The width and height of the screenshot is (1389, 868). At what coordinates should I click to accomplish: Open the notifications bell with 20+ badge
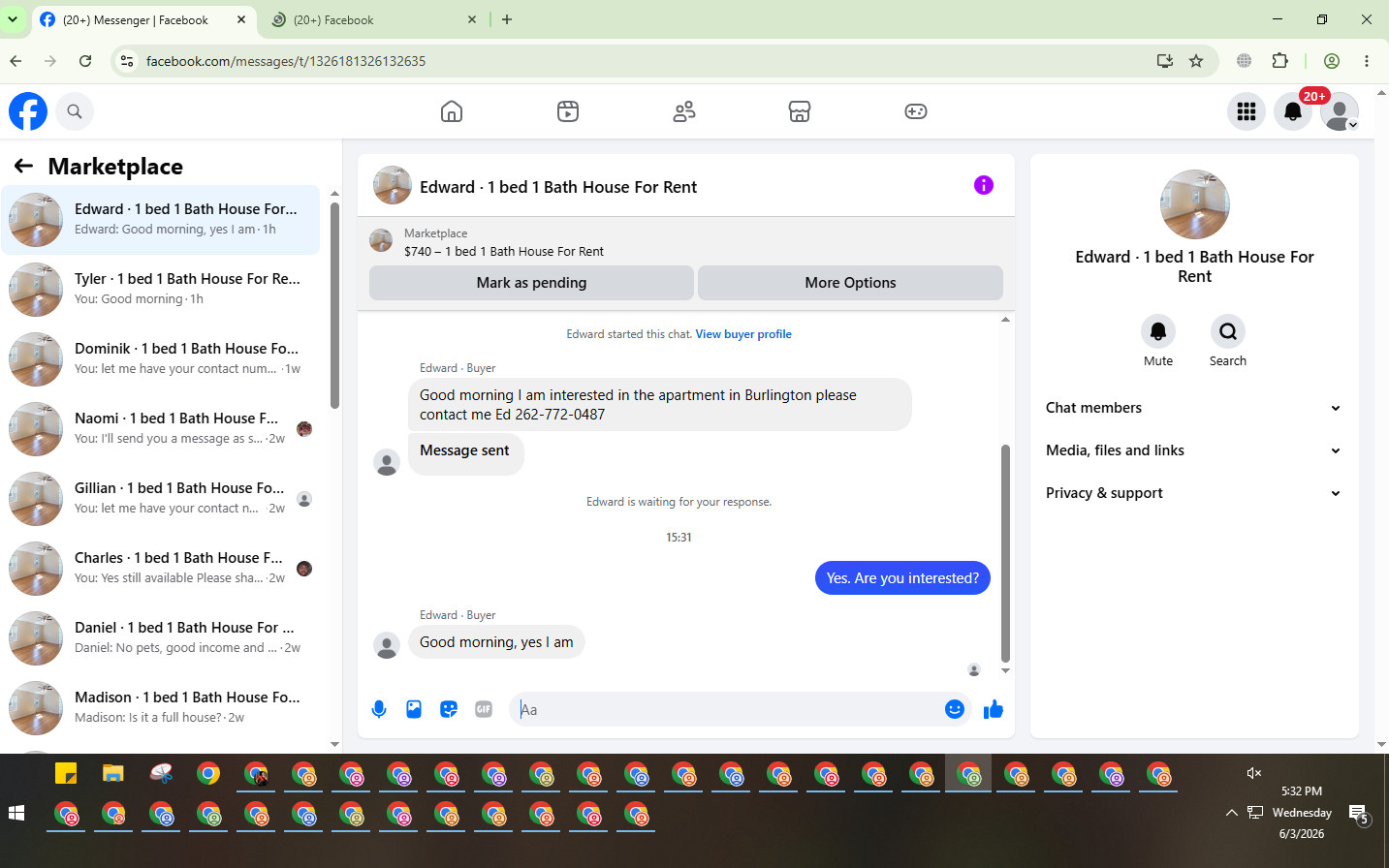coord(1293,111)
